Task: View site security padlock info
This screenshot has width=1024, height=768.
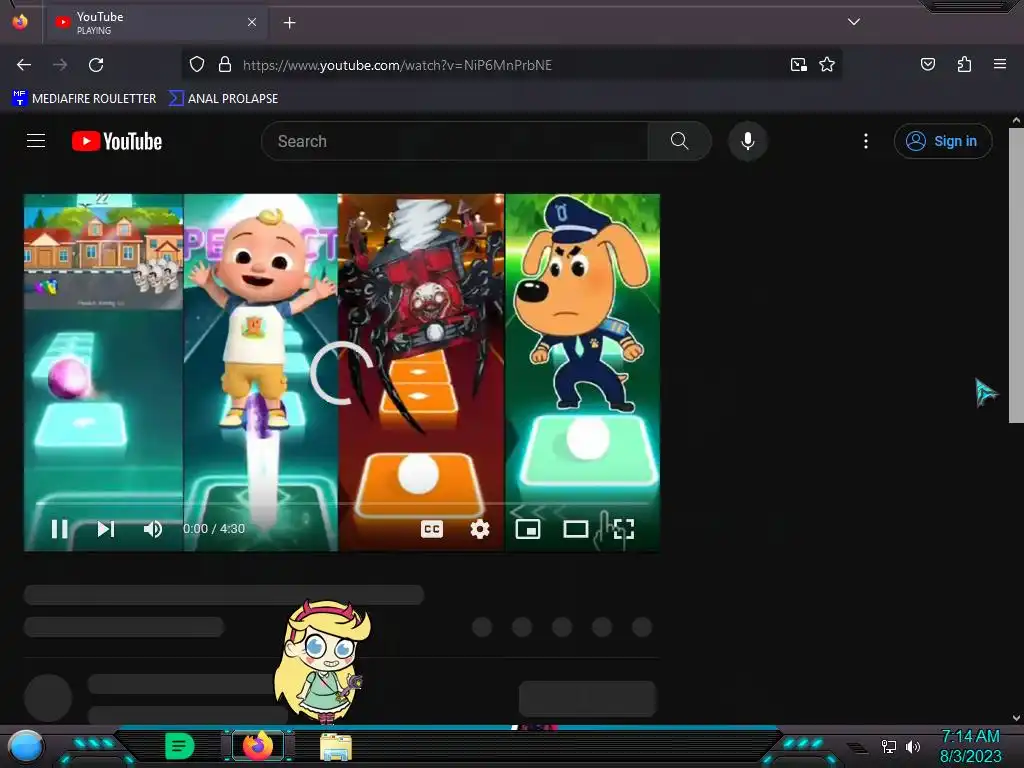Action: pyautogui.click(x=225, y=65)
